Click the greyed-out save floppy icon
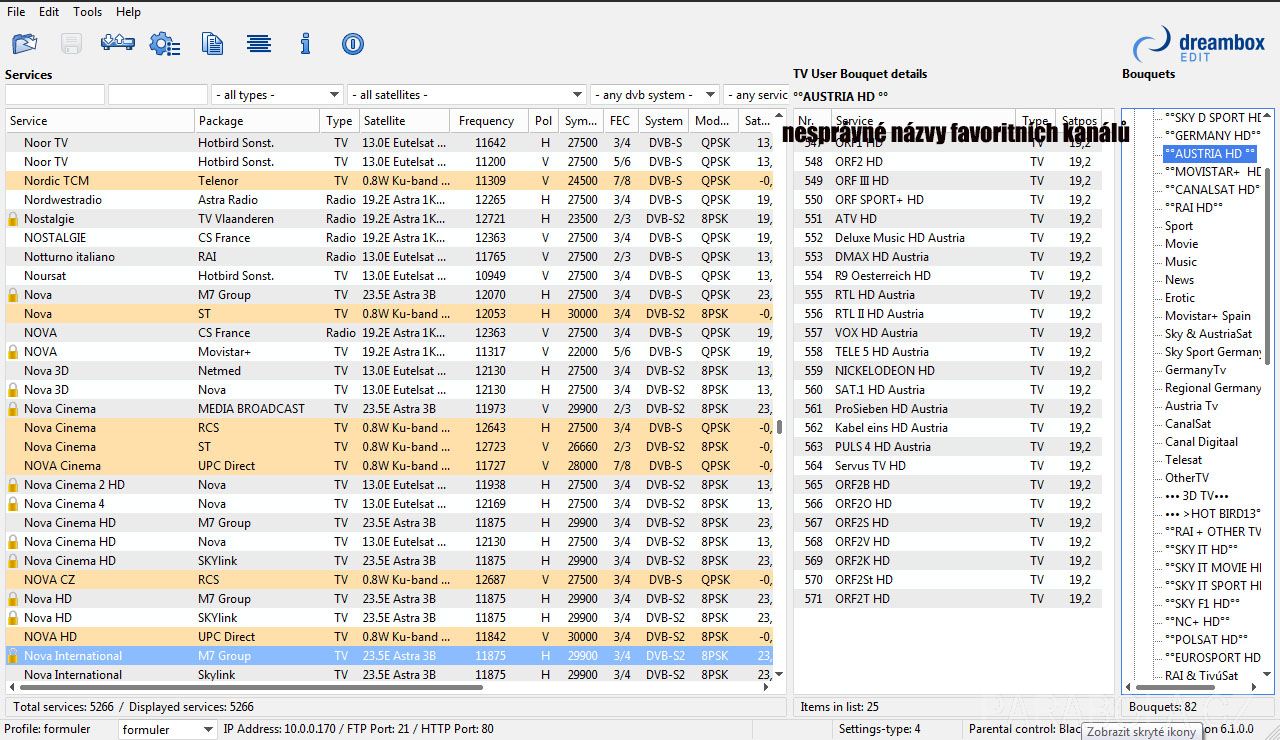Screen dimensions: 1280x740 point(71,44)
